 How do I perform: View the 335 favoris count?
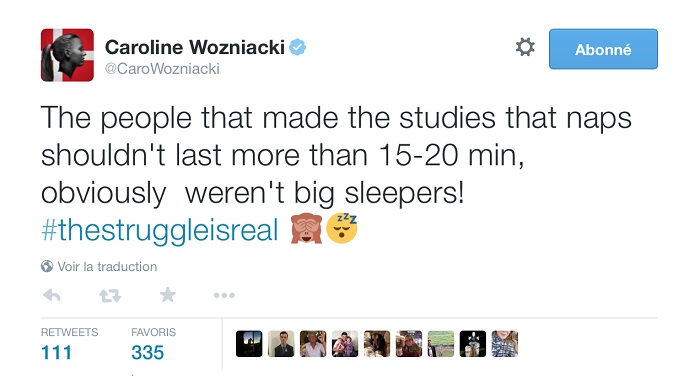[148, 353]
